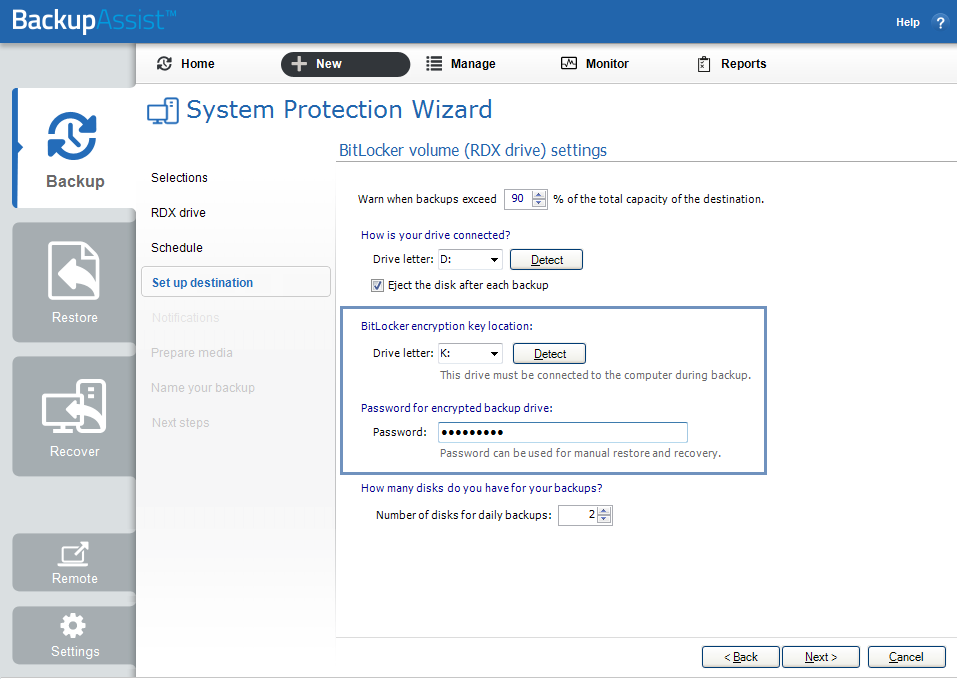Decrease number of disks for daily backups
Screen dimensions: 957x679
coord(604,519)
